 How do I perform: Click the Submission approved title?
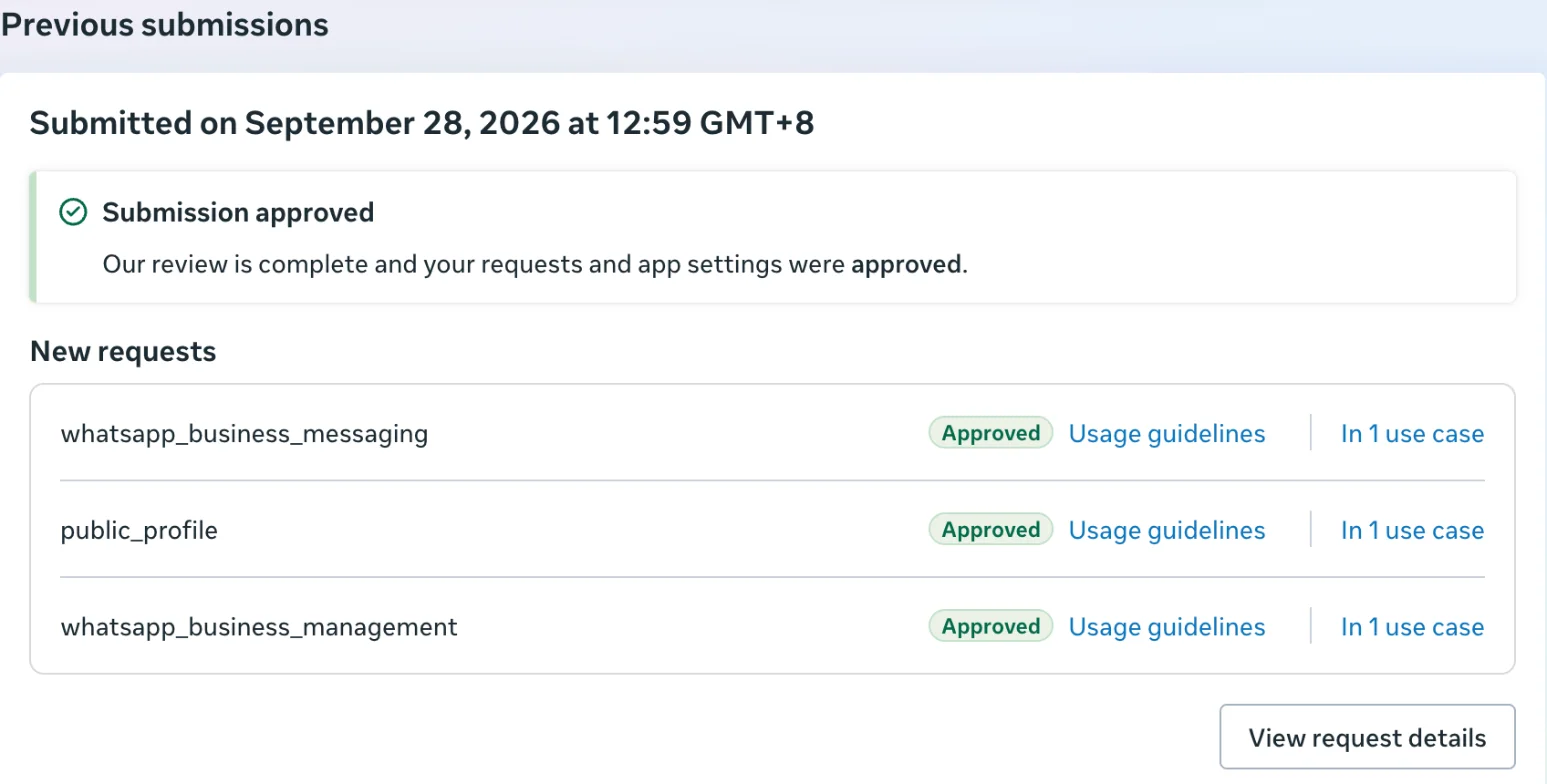point(238,212)
